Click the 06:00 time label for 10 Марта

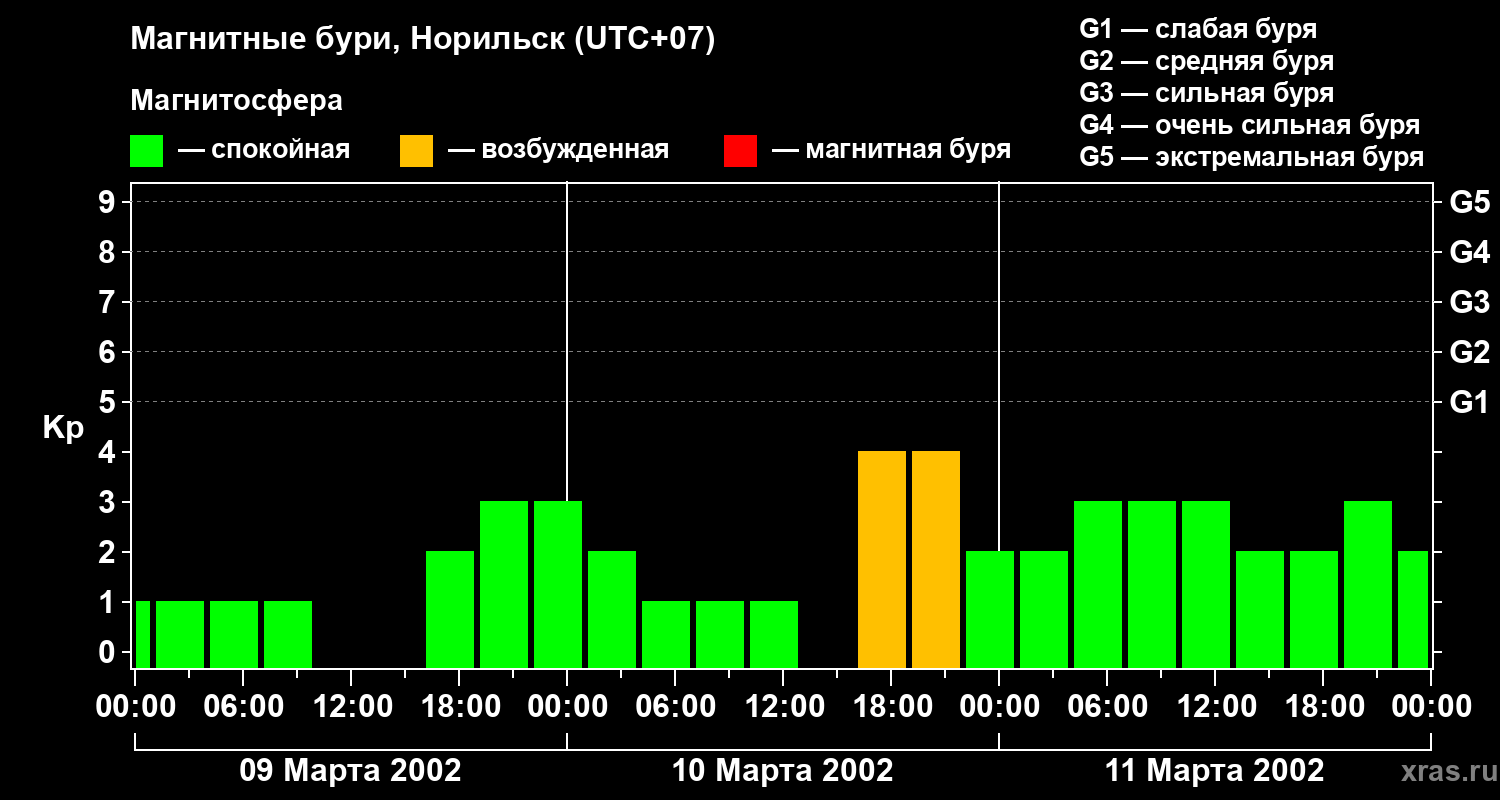point(675,707)
